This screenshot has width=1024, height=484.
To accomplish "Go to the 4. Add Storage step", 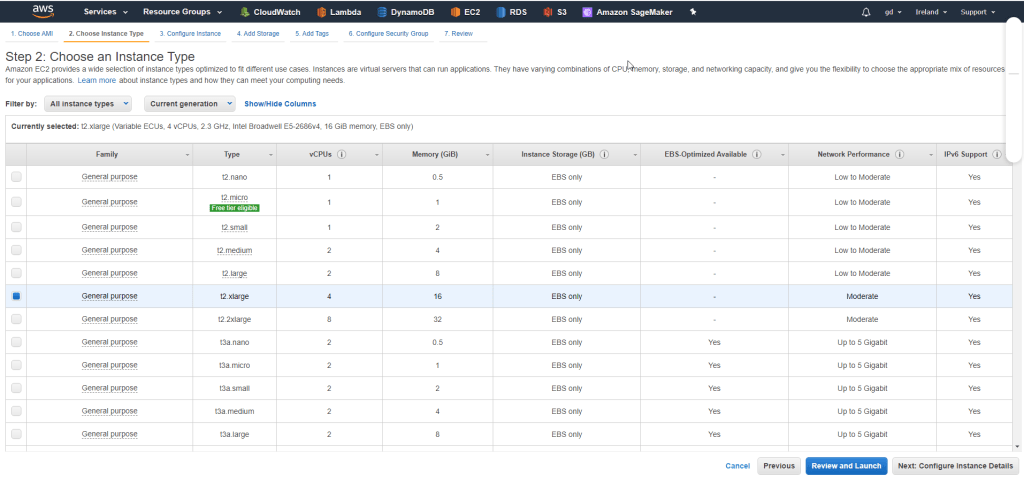I will pyautogui.click(x=258, y=33).
